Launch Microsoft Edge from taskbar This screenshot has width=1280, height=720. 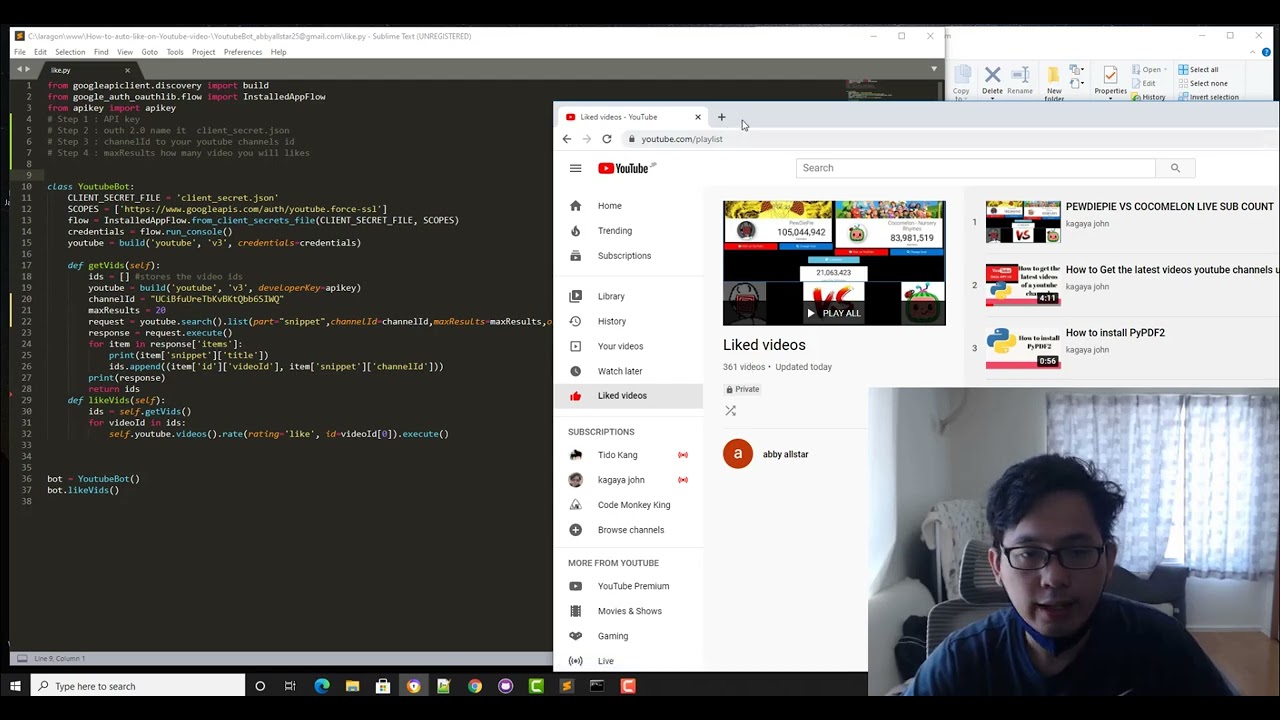pos(321,686)
